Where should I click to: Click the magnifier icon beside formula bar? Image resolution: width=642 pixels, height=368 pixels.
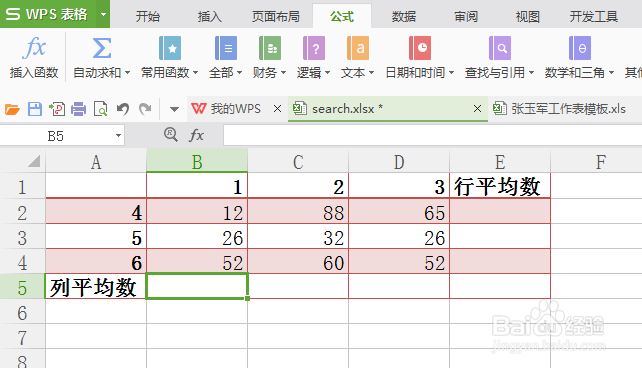(x=171, y=134)
